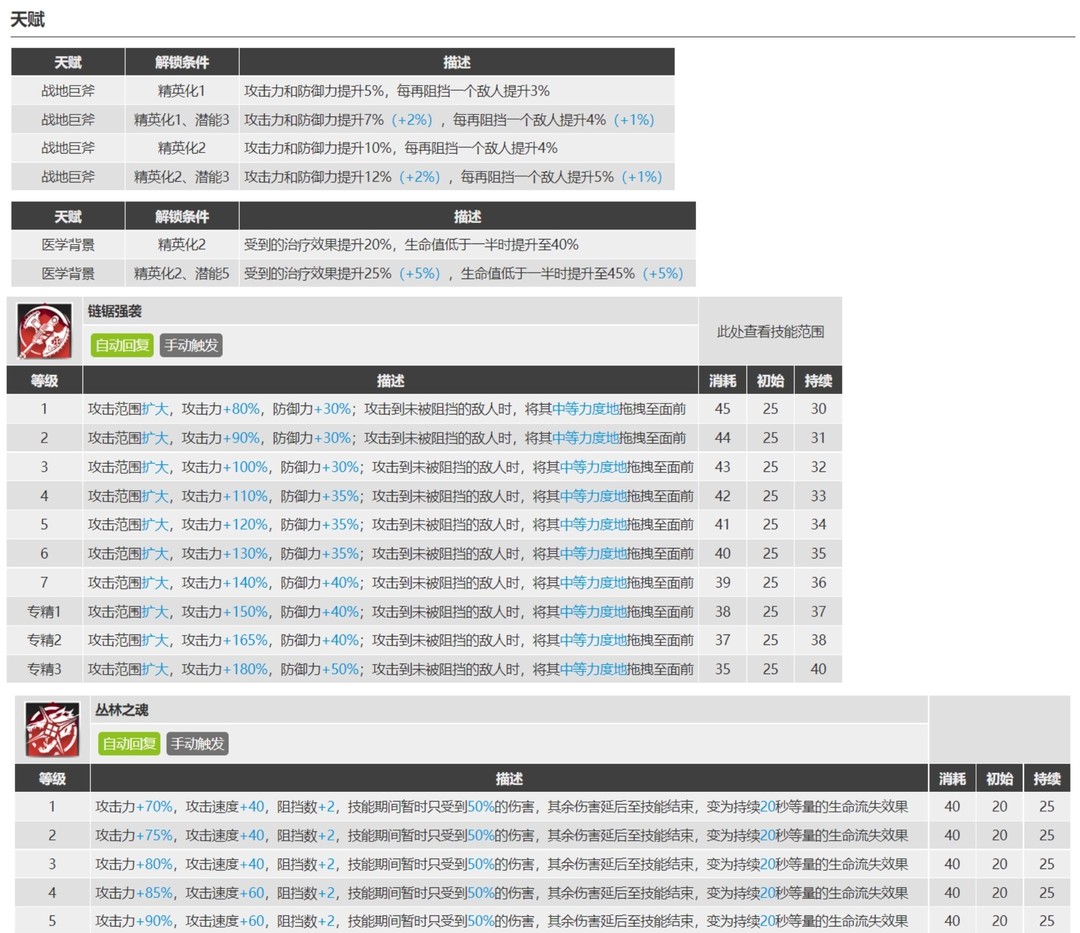The image size is (1080, 933).
Task: Click 消耗 column header in 链锯强袭 table
Action: pyautogui.click(x=722, y=381)
